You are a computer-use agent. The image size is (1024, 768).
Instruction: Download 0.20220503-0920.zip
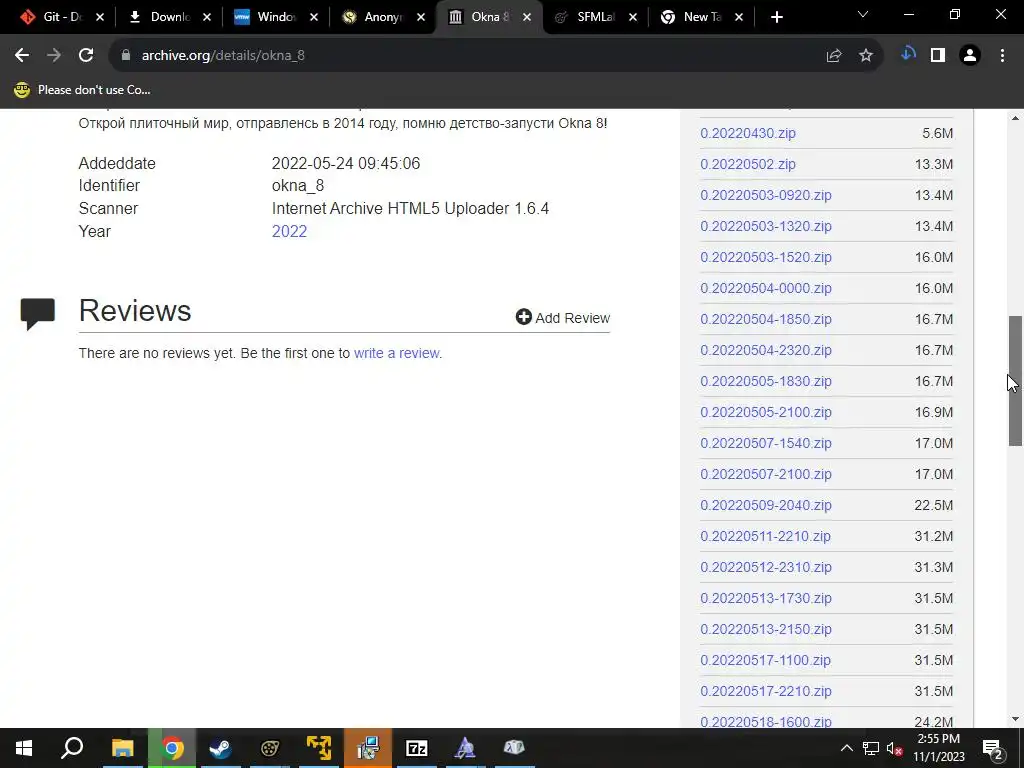(766, 195)
